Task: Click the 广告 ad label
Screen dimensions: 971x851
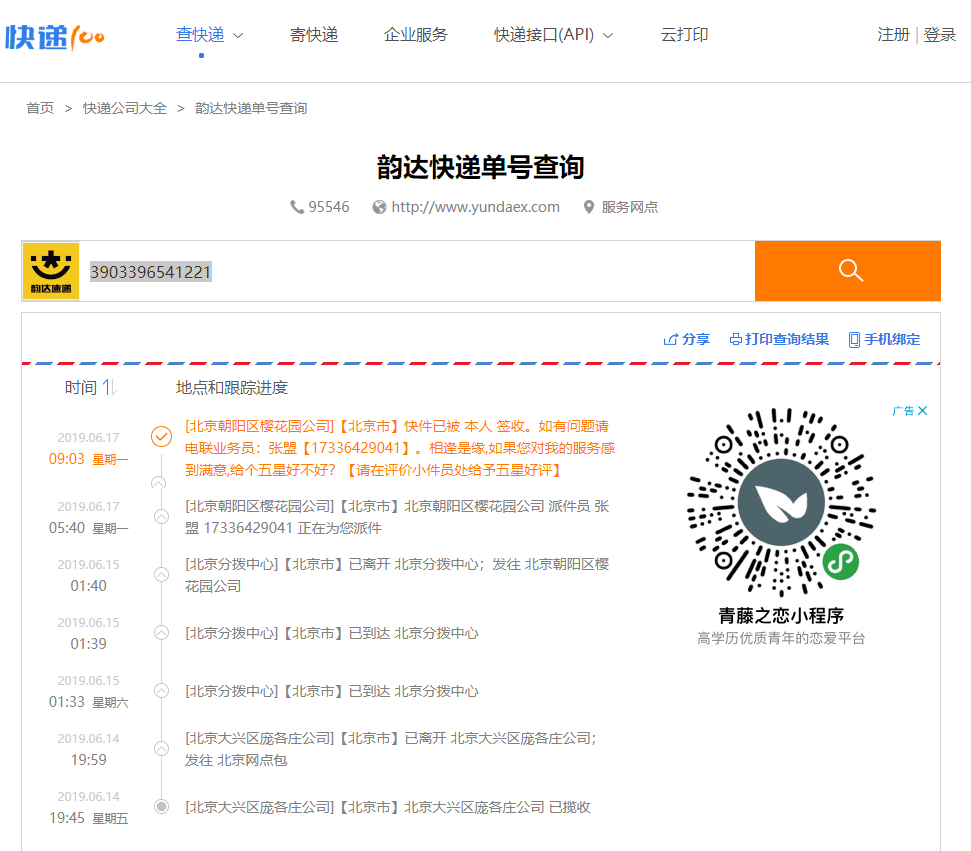Action: click(x=904, y=411)
